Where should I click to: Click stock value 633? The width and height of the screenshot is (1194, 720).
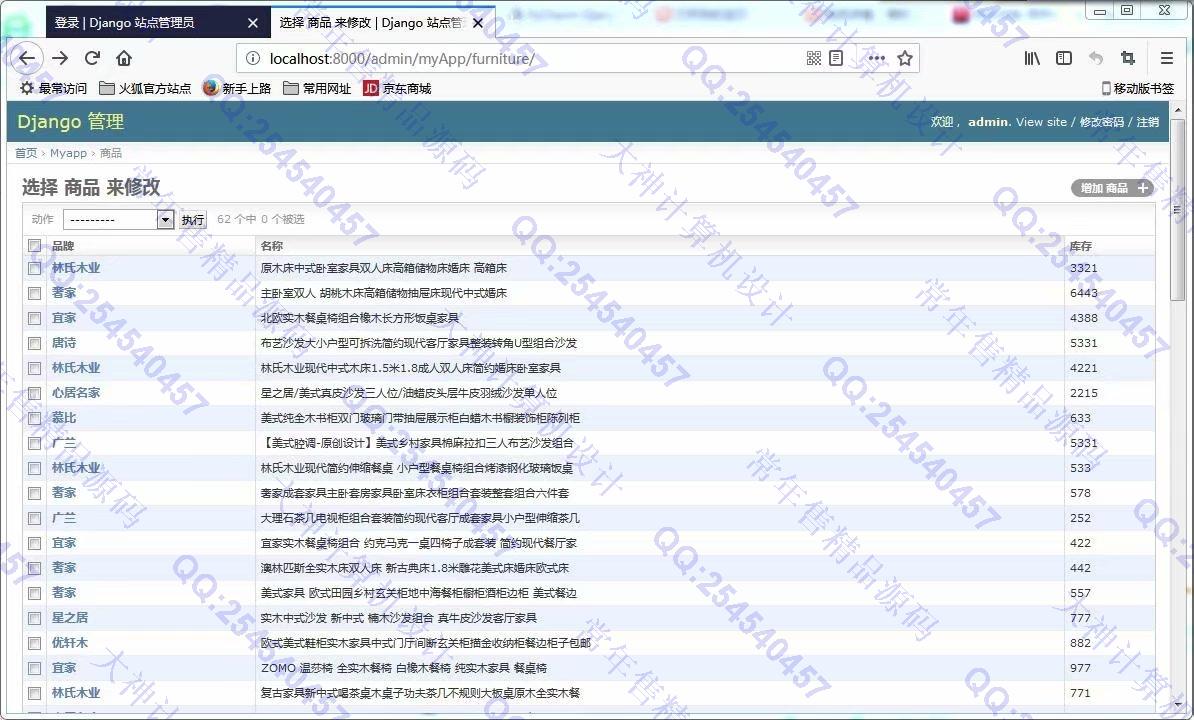(1081, 418)
